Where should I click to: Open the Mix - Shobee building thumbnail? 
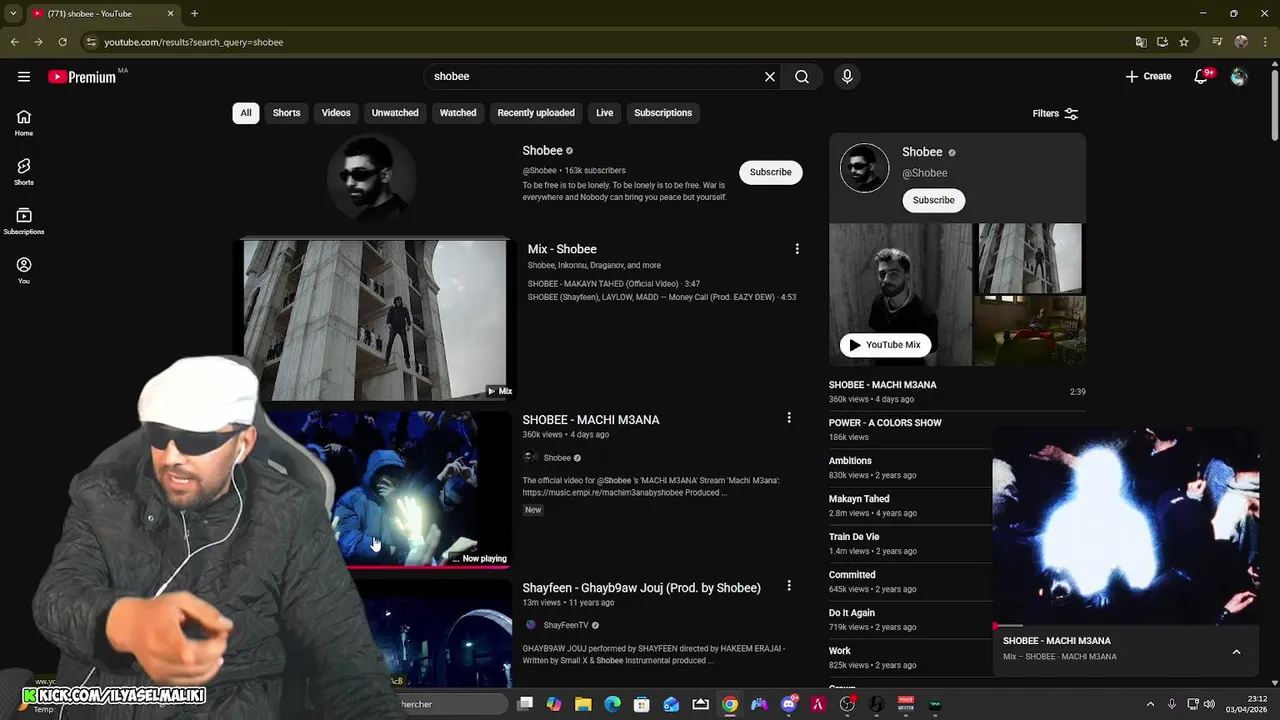(373, 319)
